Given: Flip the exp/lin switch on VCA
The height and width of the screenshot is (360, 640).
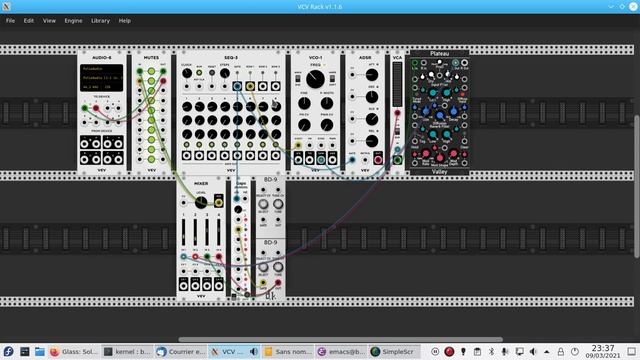Looking at the screenshot, I should click(x=397, y=131).
